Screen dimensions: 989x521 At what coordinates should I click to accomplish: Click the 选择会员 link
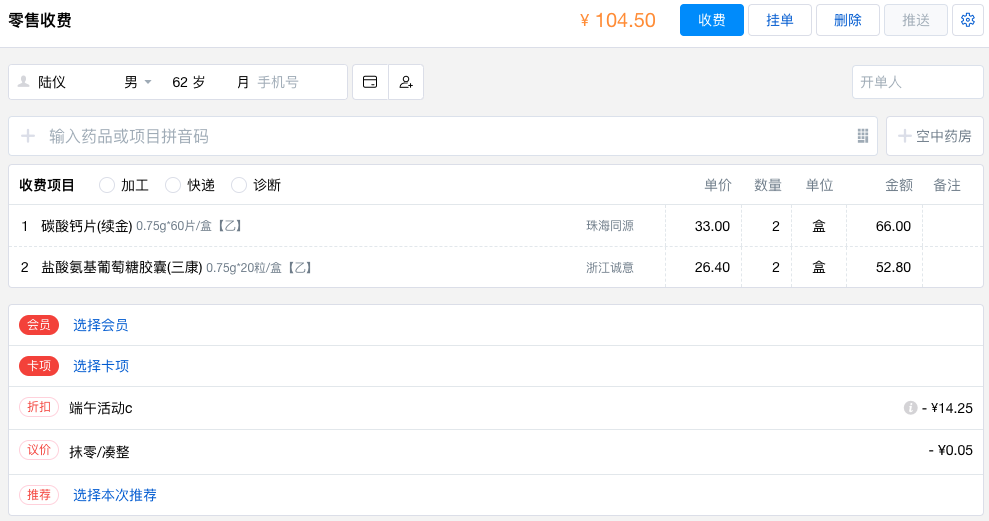[x=100, y=325]
